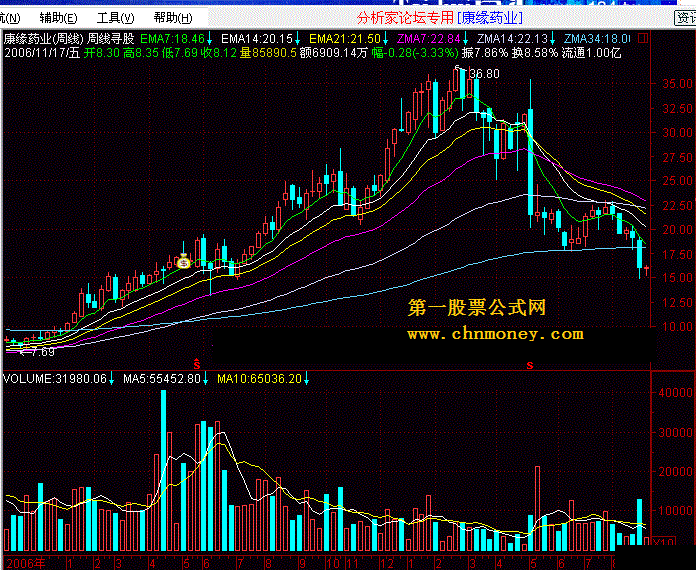Click the 22.50 price axis label
The image size is (696, 570).
point(678,206)
